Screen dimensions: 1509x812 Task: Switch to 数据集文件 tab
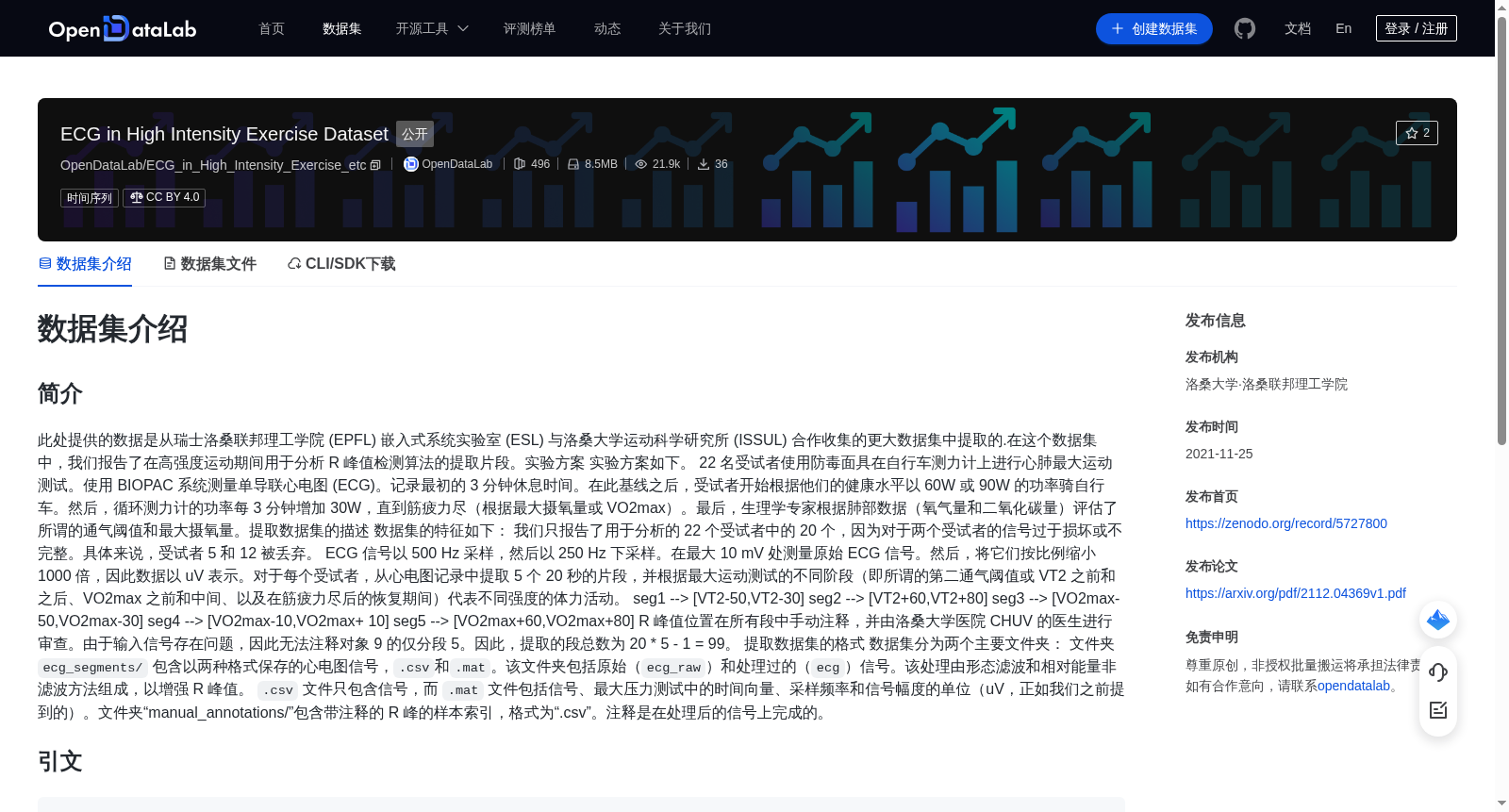click(x=209, y=264)
